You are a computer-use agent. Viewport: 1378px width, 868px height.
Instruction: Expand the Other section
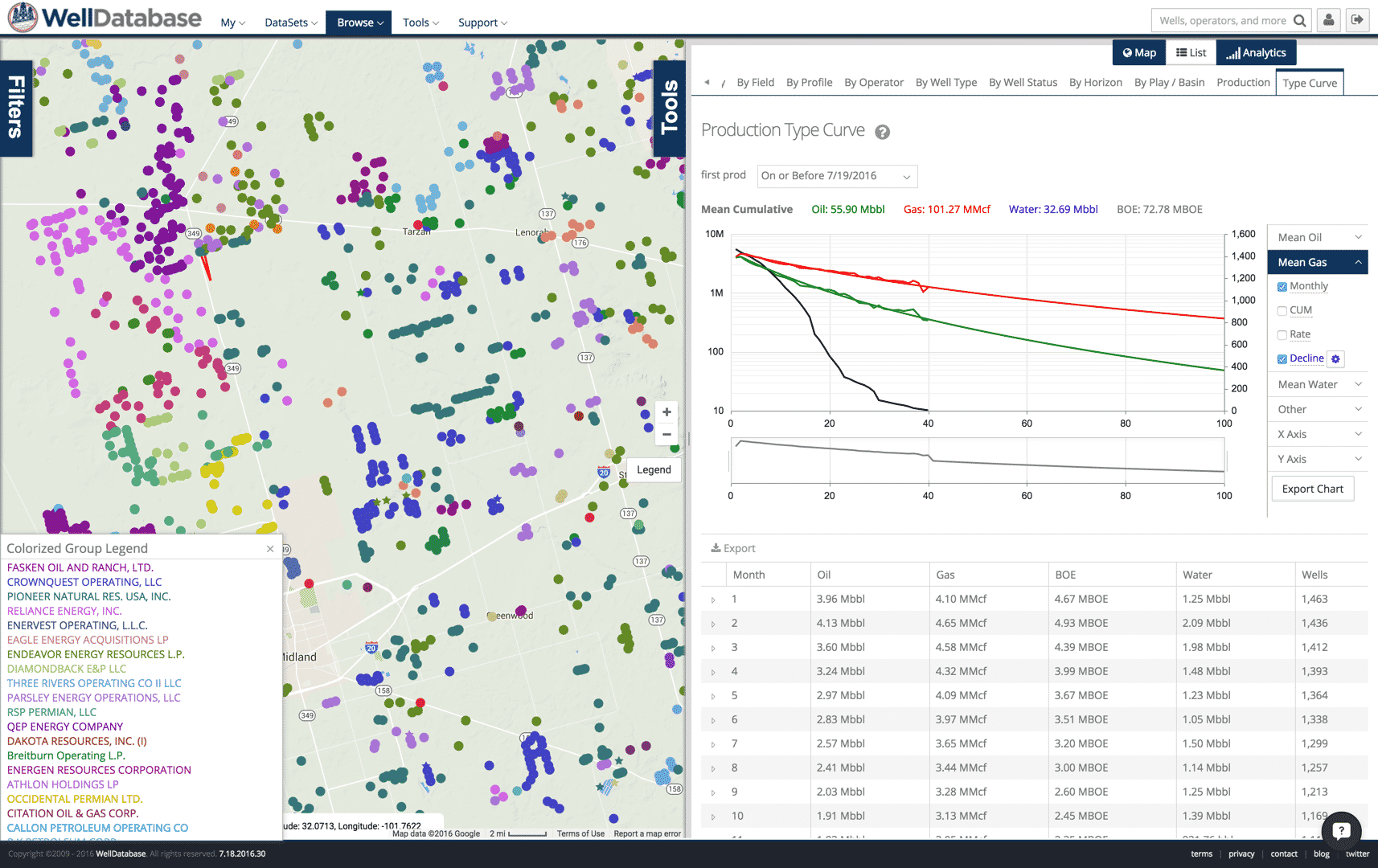click(x=1319, y=409)
